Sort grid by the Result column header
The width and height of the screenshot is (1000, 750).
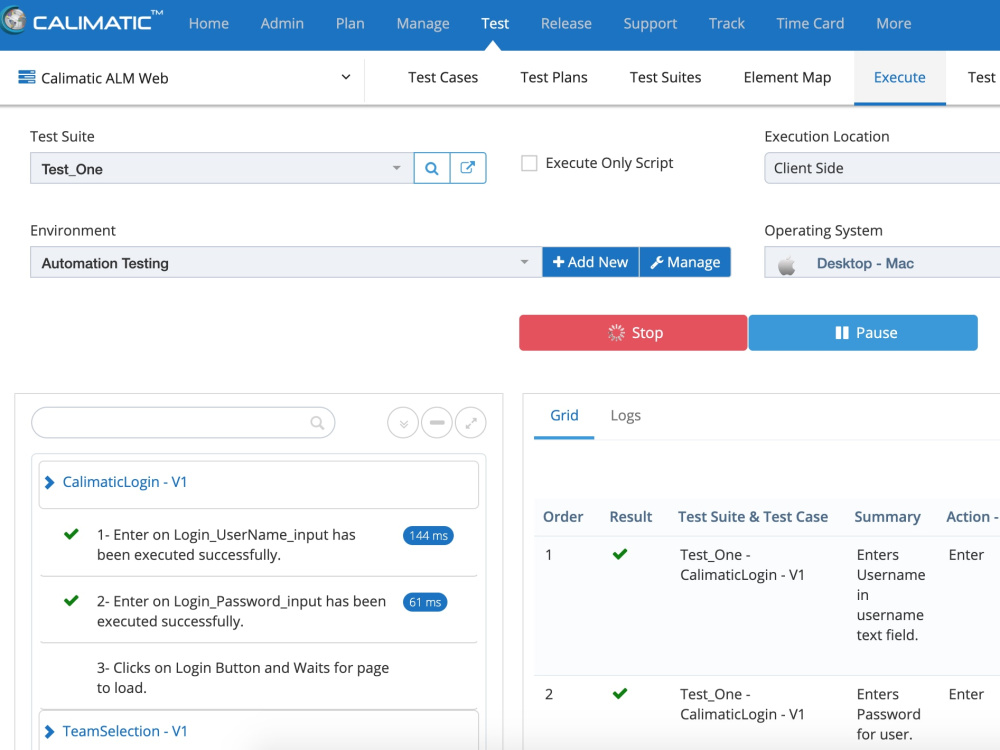point(630,517)
